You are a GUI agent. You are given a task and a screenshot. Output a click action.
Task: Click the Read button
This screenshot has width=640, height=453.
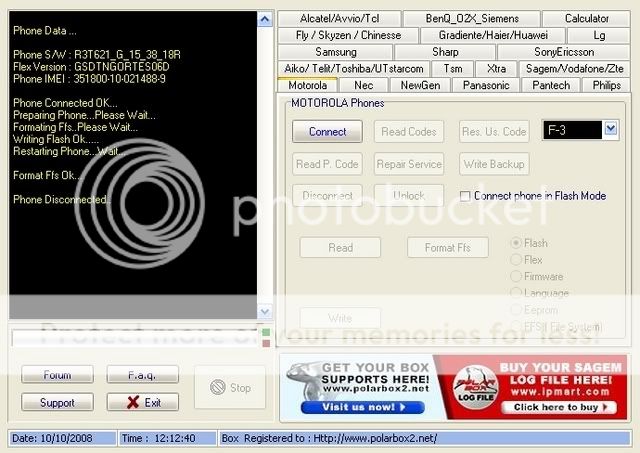point(340,248)
